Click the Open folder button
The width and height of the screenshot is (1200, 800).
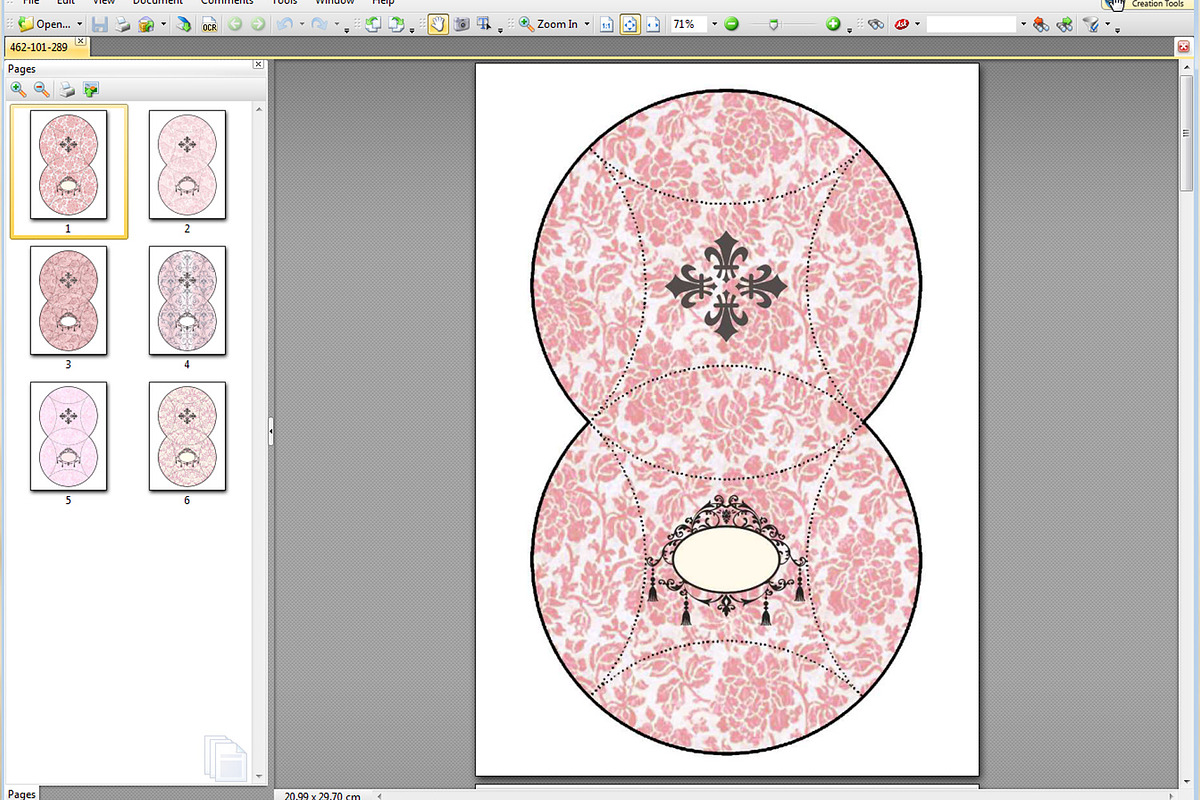click(x=44, y=24)
